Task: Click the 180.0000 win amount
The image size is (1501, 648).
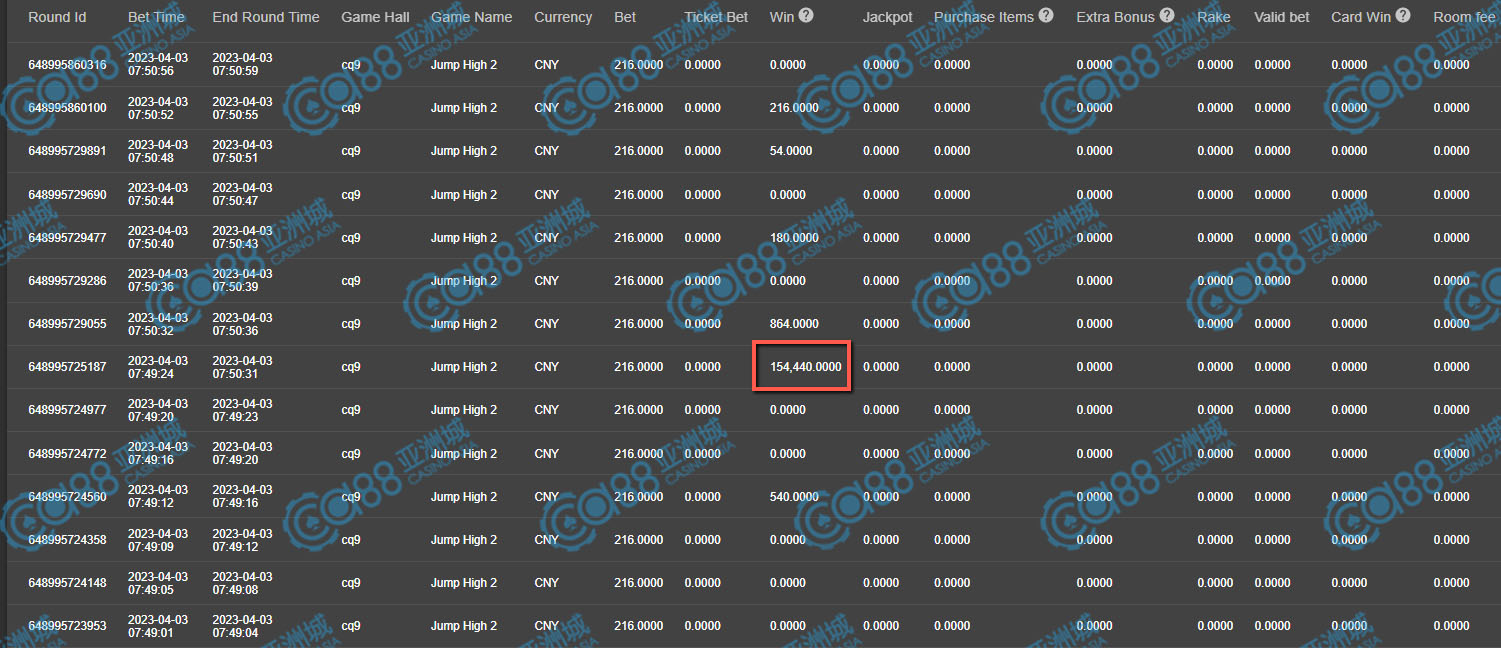Action: pos(794,238)
